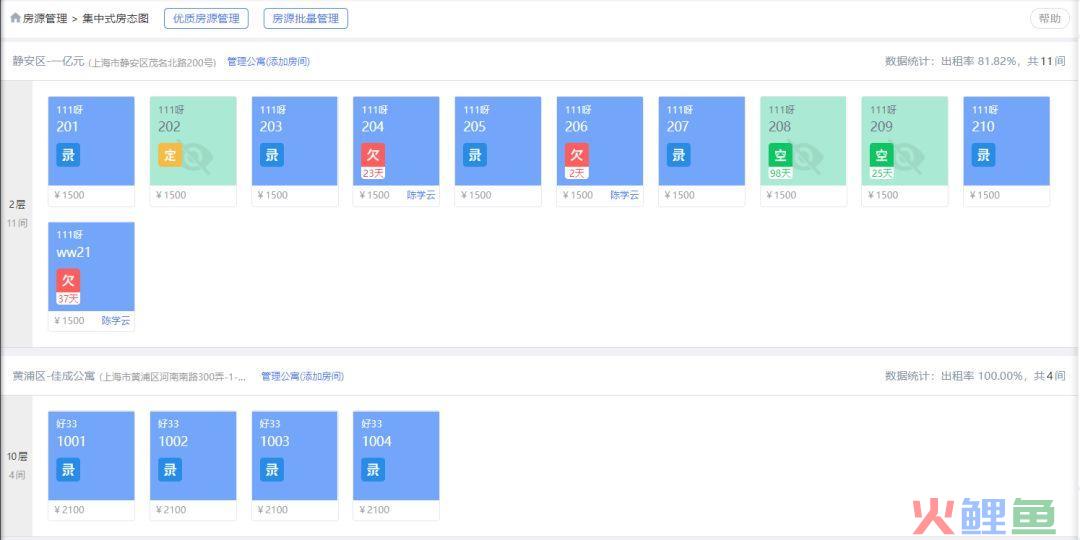Click the 2天 overdue badge on room 206

(x=577, y=173)
